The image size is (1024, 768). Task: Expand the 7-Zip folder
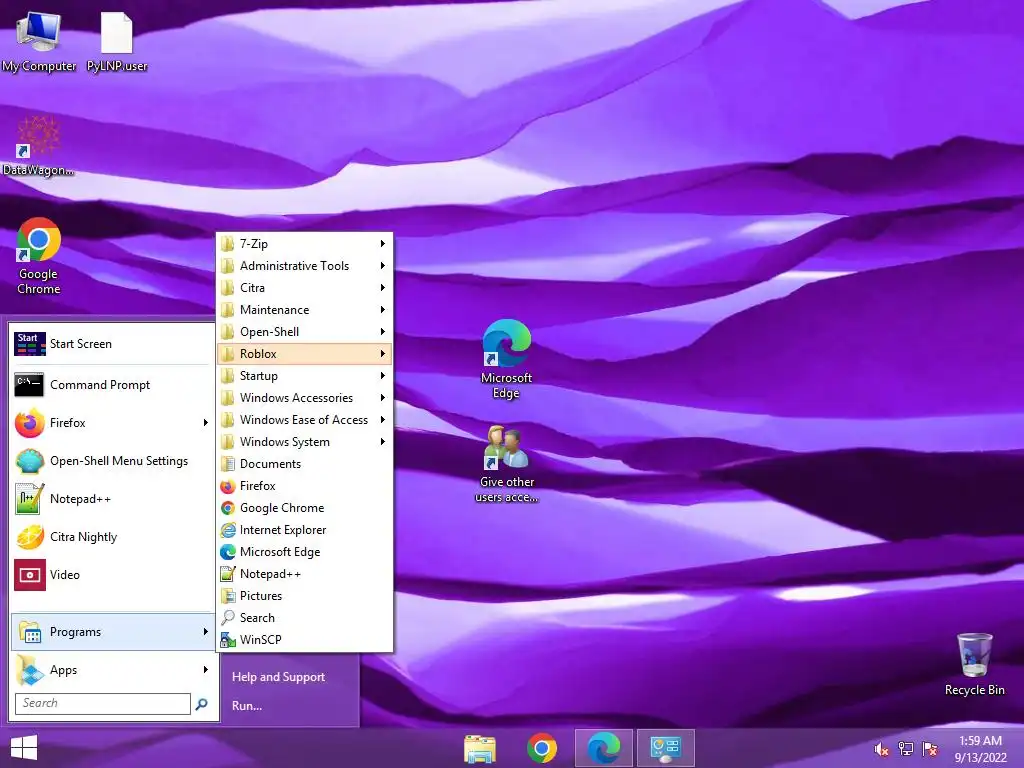pyautogui.click(x=305, y=244)
